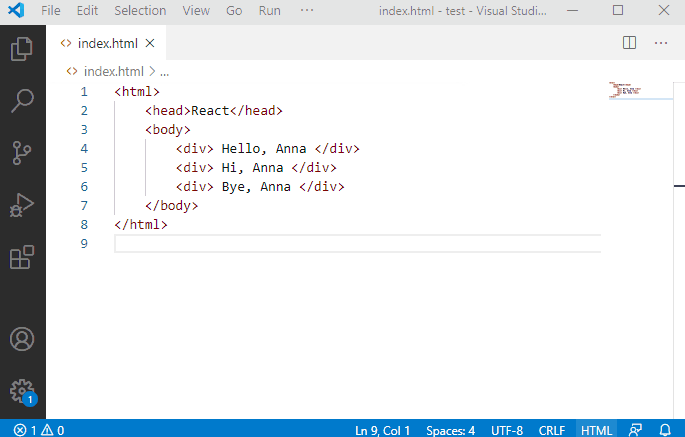Click the opening <body> tag

click(x=168, y=130)
